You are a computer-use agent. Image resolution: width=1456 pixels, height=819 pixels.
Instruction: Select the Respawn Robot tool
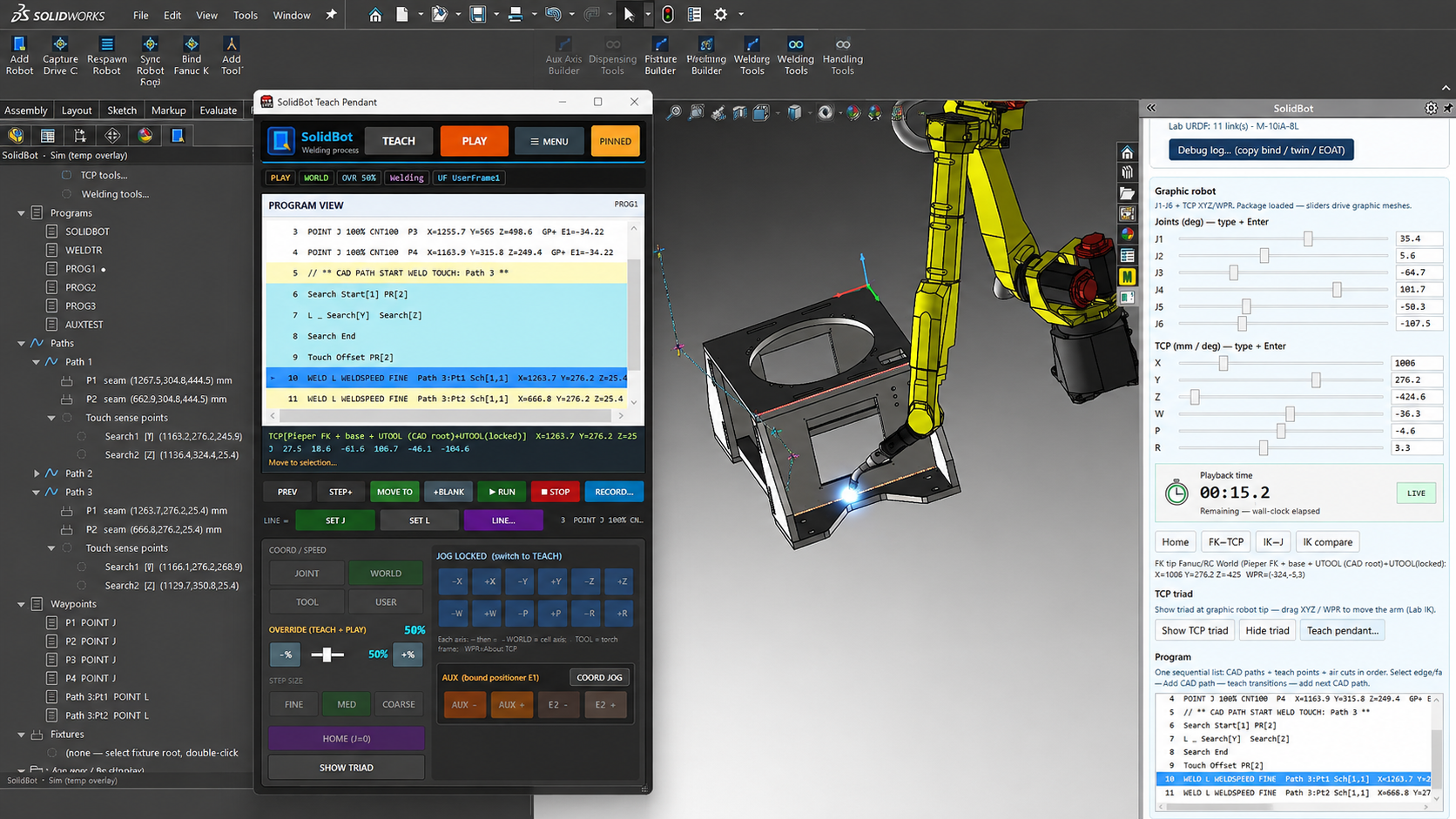pyautogui.click(x=106, y=56)
